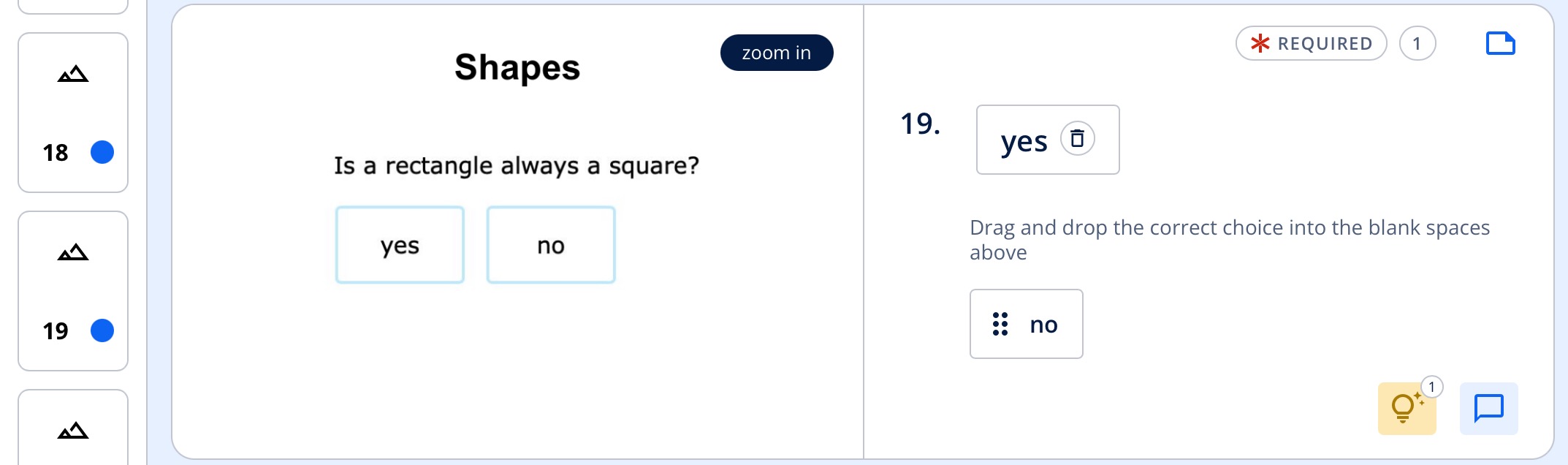The image size is (1568, 465).
Task: Click the image icon on bottom partial thumbnail
Action: (73, 431)
